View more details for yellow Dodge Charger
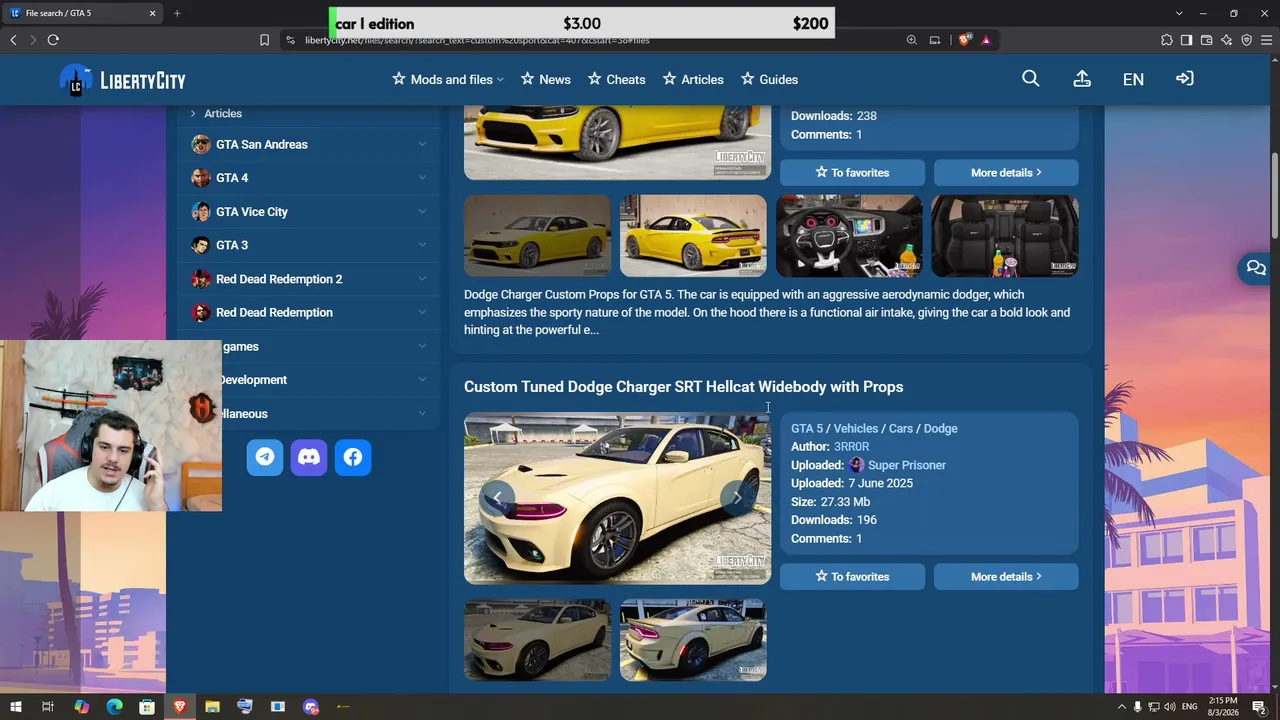The width and height of the screenshot is (1280, 720). tap(1006, 172)
